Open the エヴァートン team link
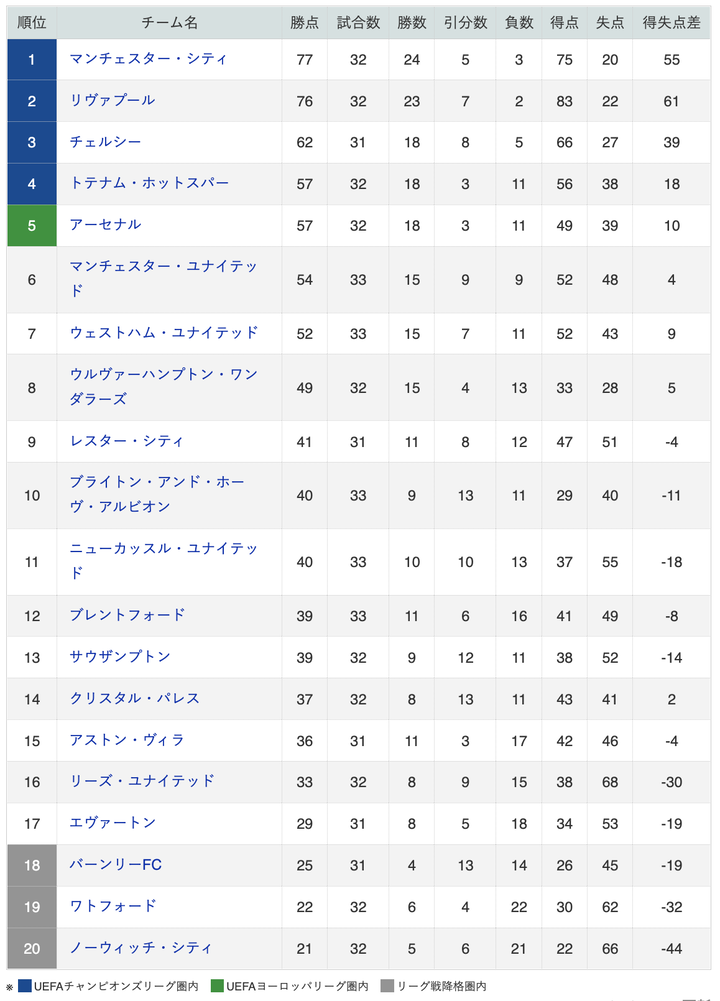This screenshot has width=720, height=1001. click(x=113, y=823)
